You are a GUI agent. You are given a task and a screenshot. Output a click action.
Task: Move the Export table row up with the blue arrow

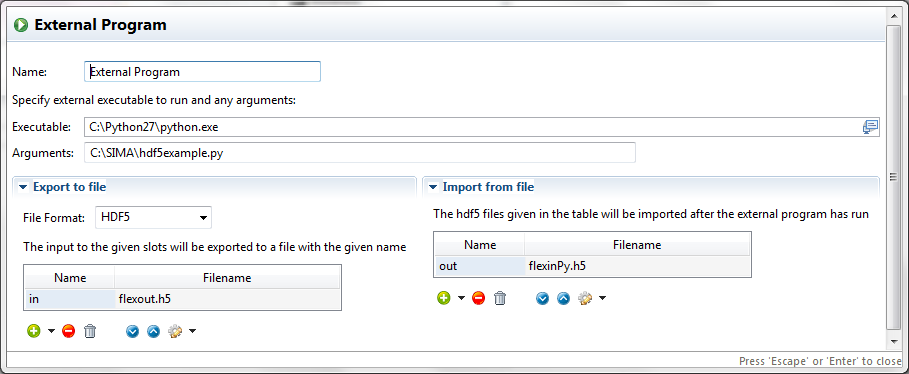click(153, 331)
